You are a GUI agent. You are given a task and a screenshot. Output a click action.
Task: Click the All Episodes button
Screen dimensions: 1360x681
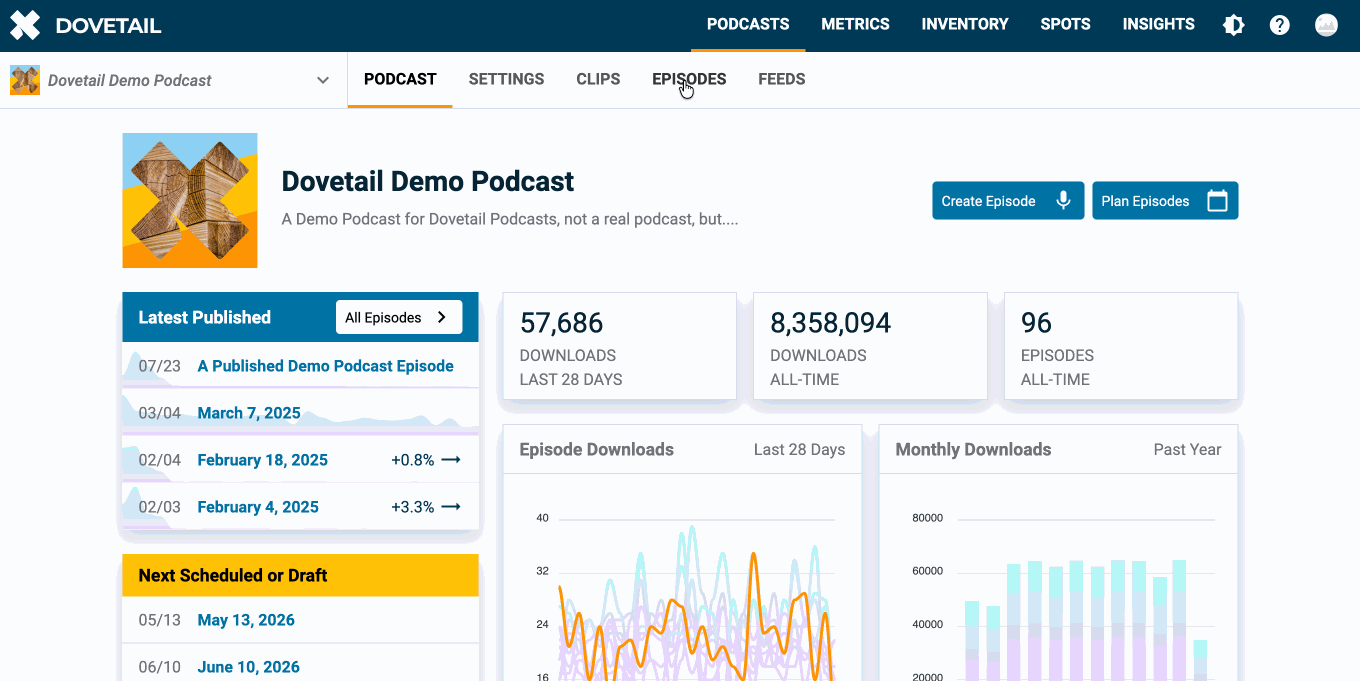point(399,318)
